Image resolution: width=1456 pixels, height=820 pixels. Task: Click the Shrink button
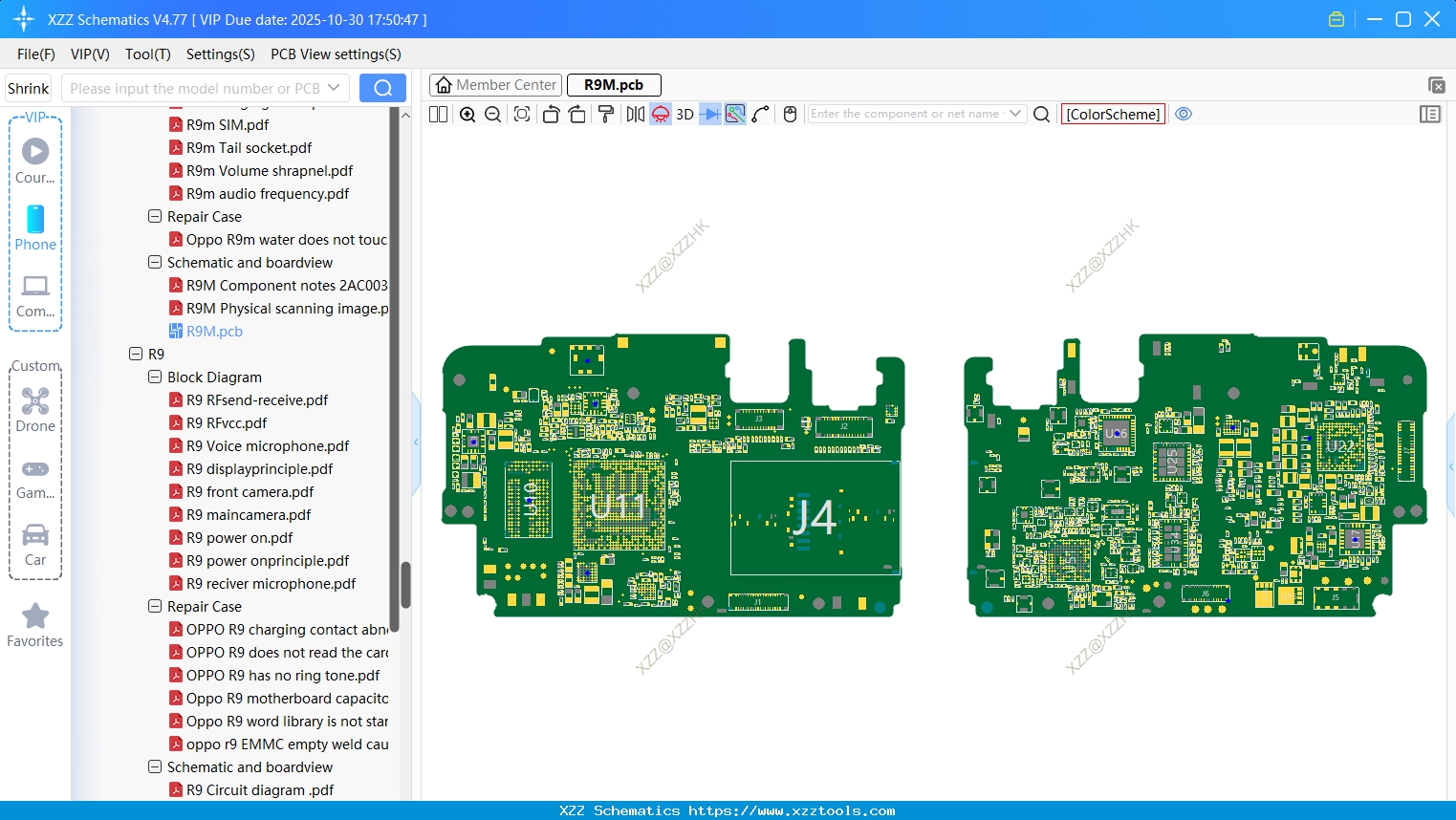pos(29,88)
